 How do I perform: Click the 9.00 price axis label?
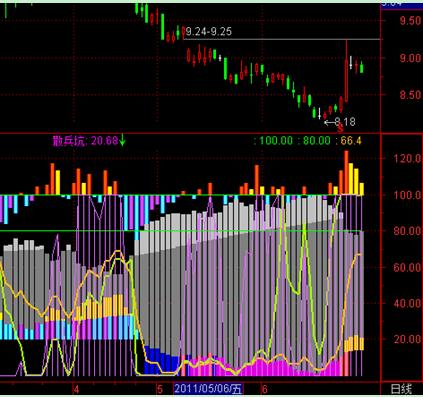point(411,58)
